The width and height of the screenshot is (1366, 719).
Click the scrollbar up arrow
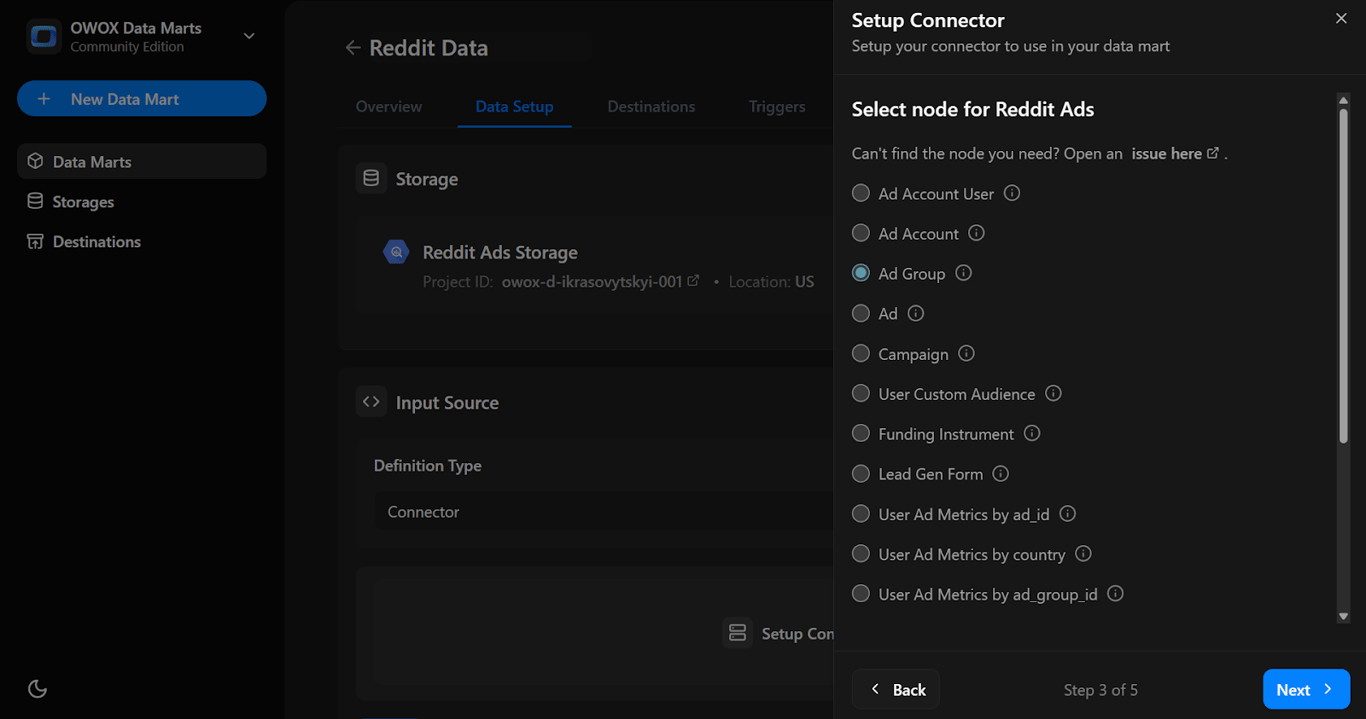1344,100
